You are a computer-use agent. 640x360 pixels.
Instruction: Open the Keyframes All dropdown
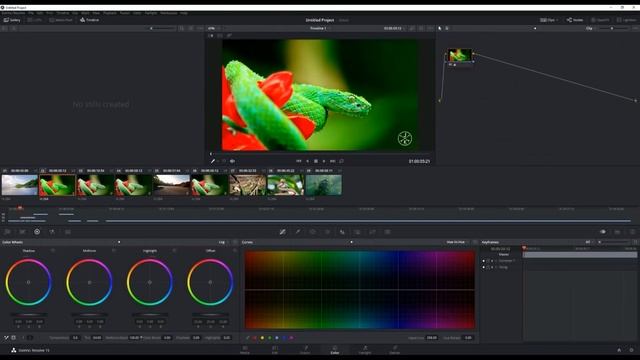pos(589,242)
